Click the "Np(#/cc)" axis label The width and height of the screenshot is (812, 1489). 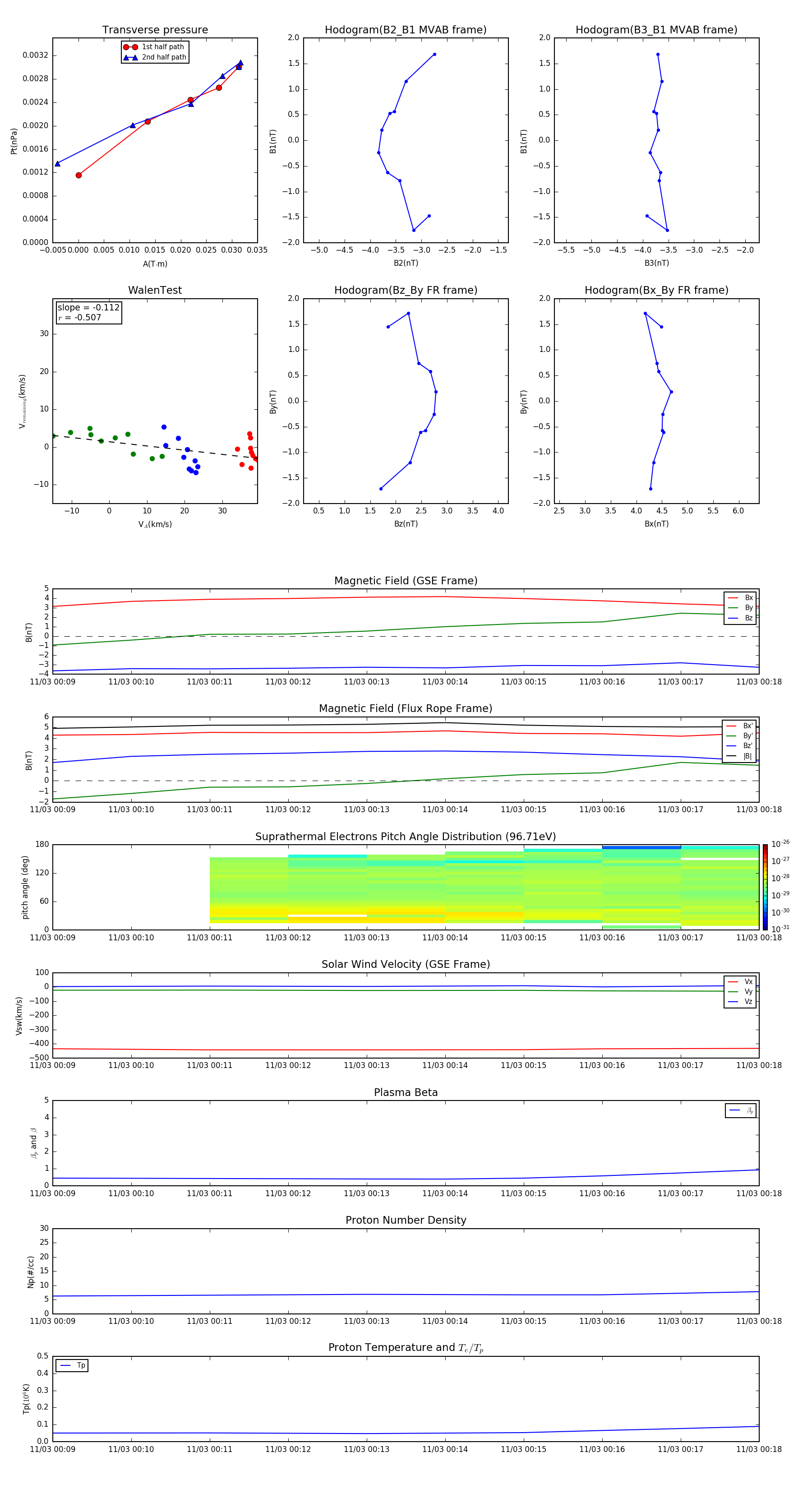[x=31, y=1272]
